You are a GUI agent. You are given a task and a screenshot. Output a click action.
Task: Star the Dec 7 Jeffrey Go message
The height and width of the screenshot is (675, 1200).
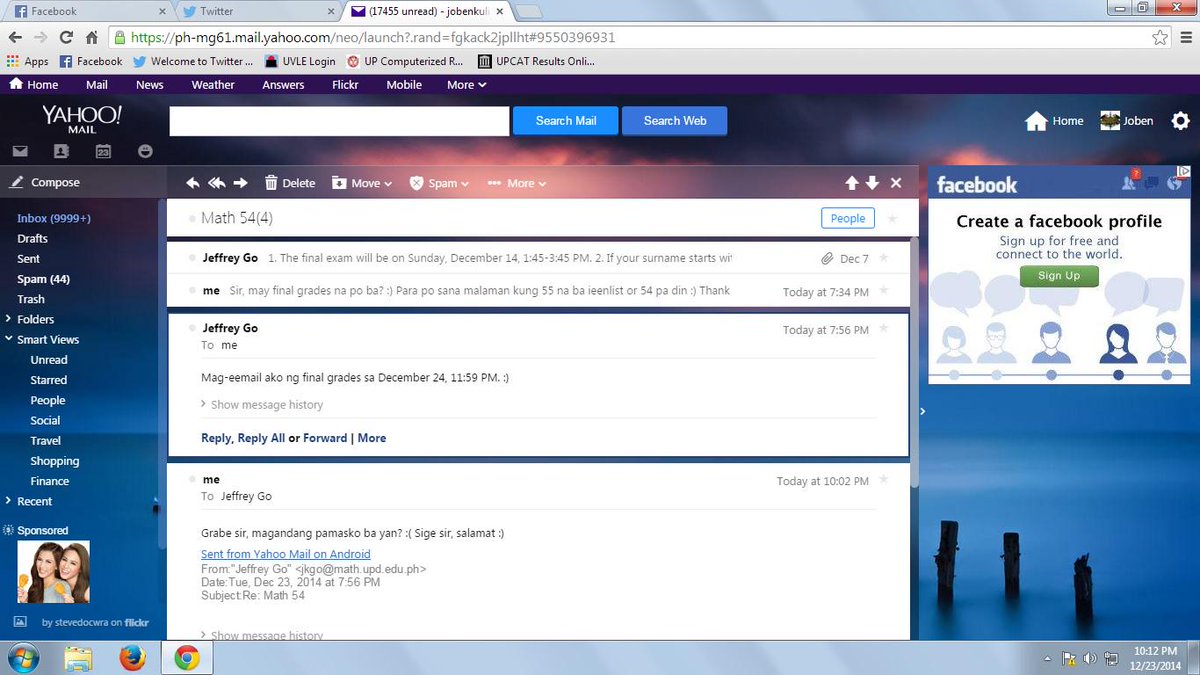[883, 258]
